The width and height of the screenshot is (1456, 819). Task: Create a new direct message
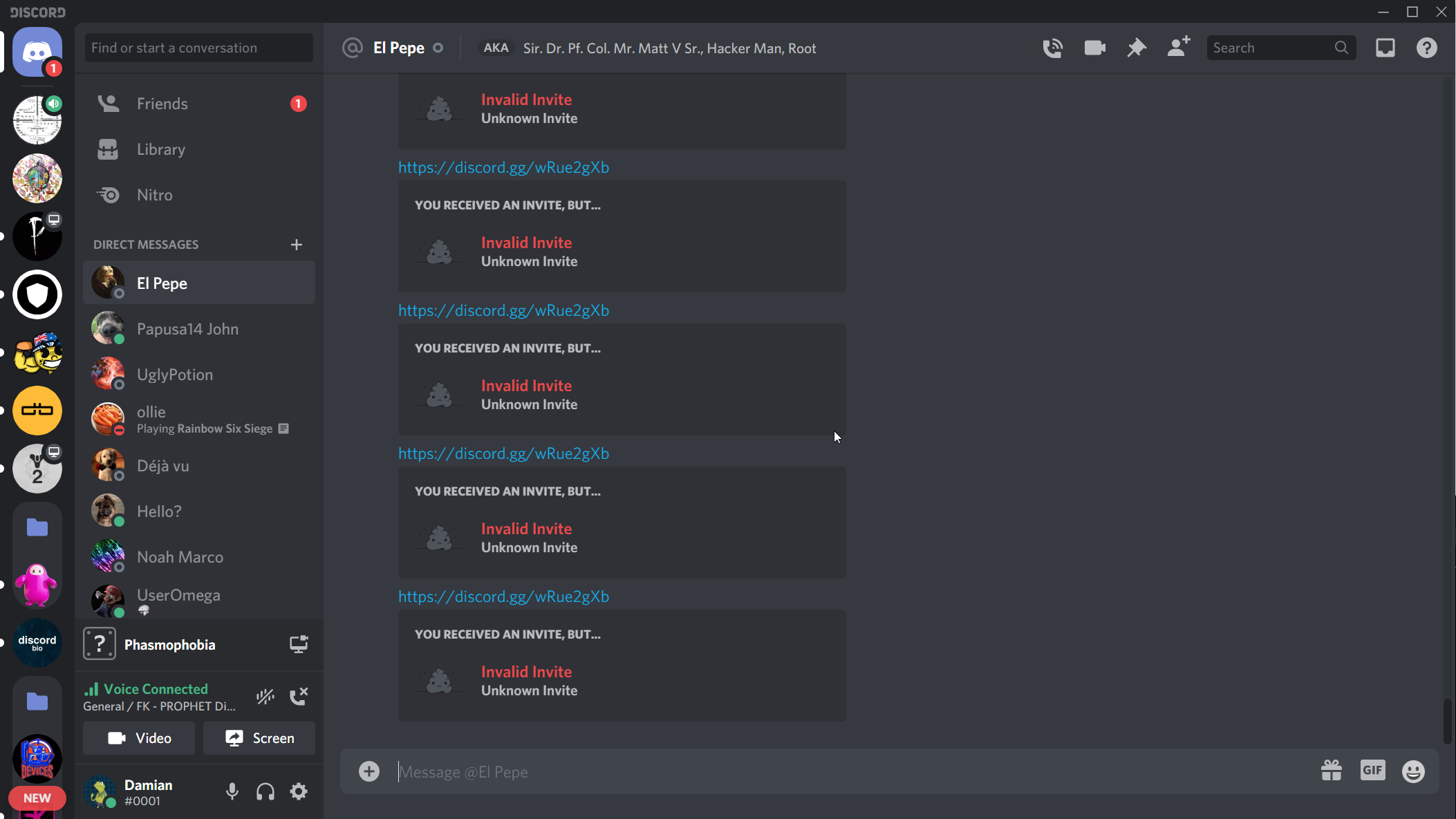tap(297, 245)
